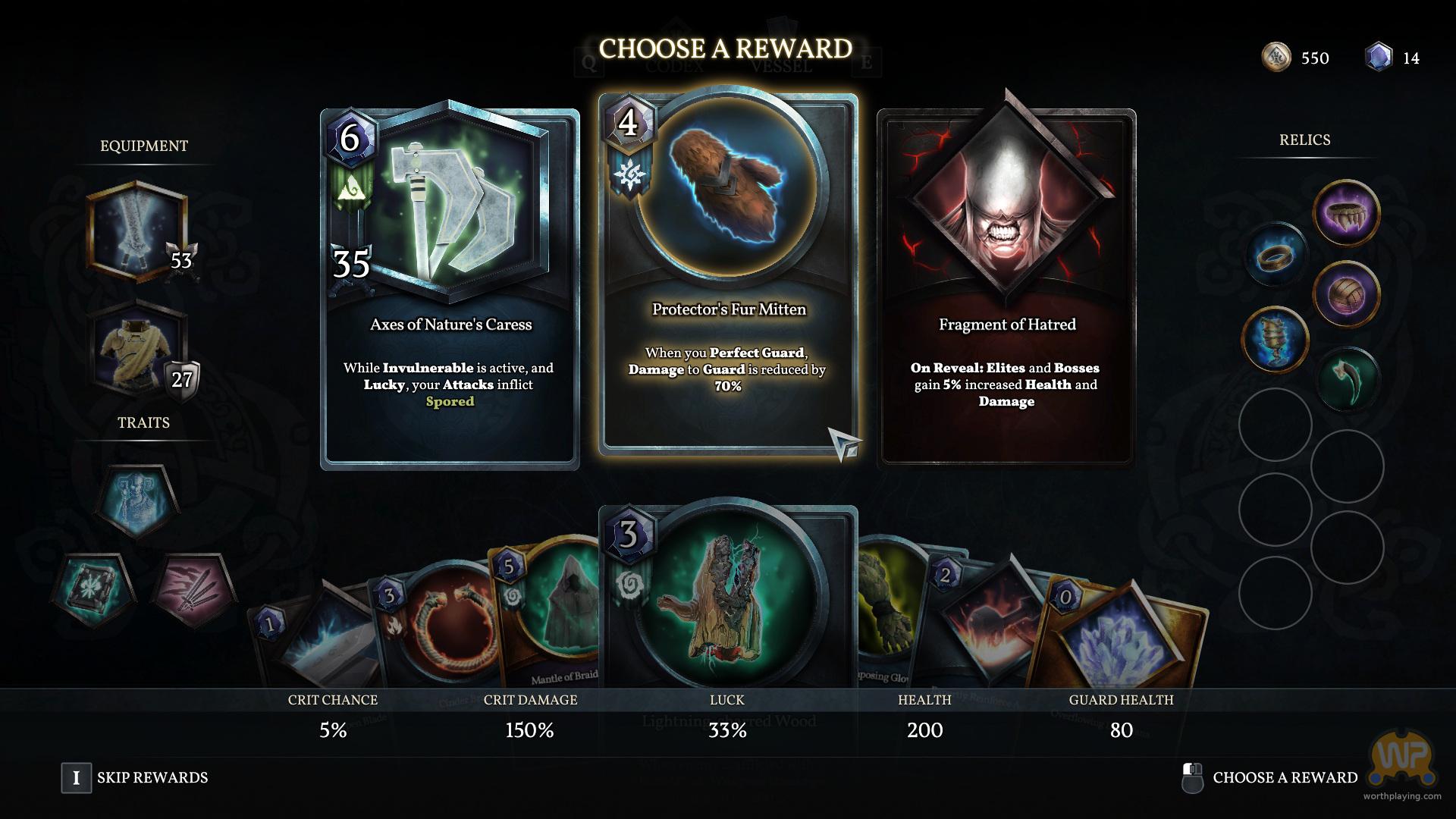
Task: Click the gold coin currency icon
Action: coord(1276,58)
